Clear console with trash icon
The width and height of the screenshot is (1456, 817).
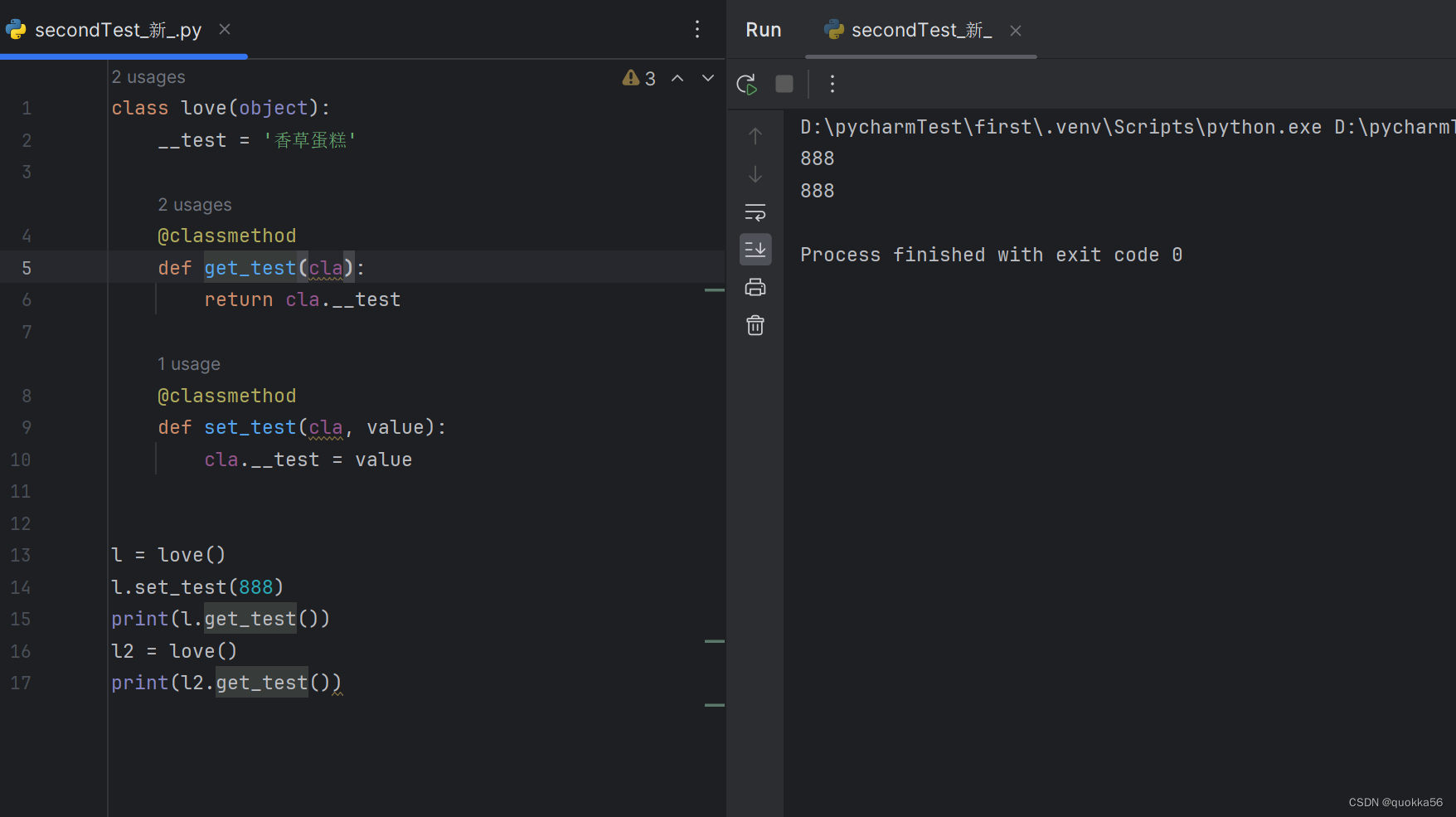[x=755, y=325]
